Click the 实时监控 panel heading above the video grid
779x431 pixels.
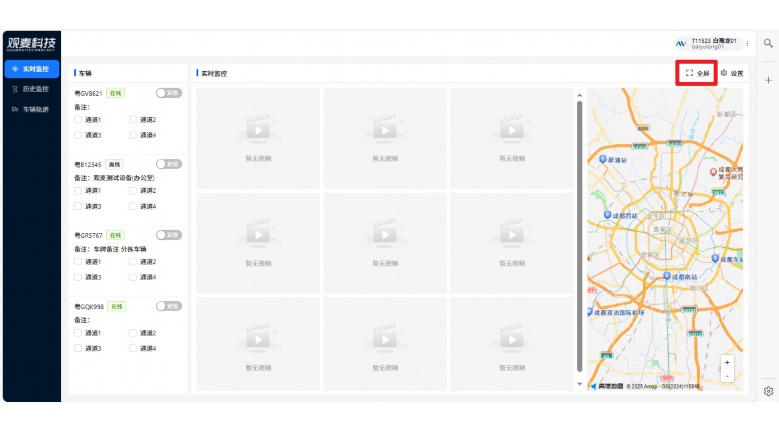click(x=214, y=73)
